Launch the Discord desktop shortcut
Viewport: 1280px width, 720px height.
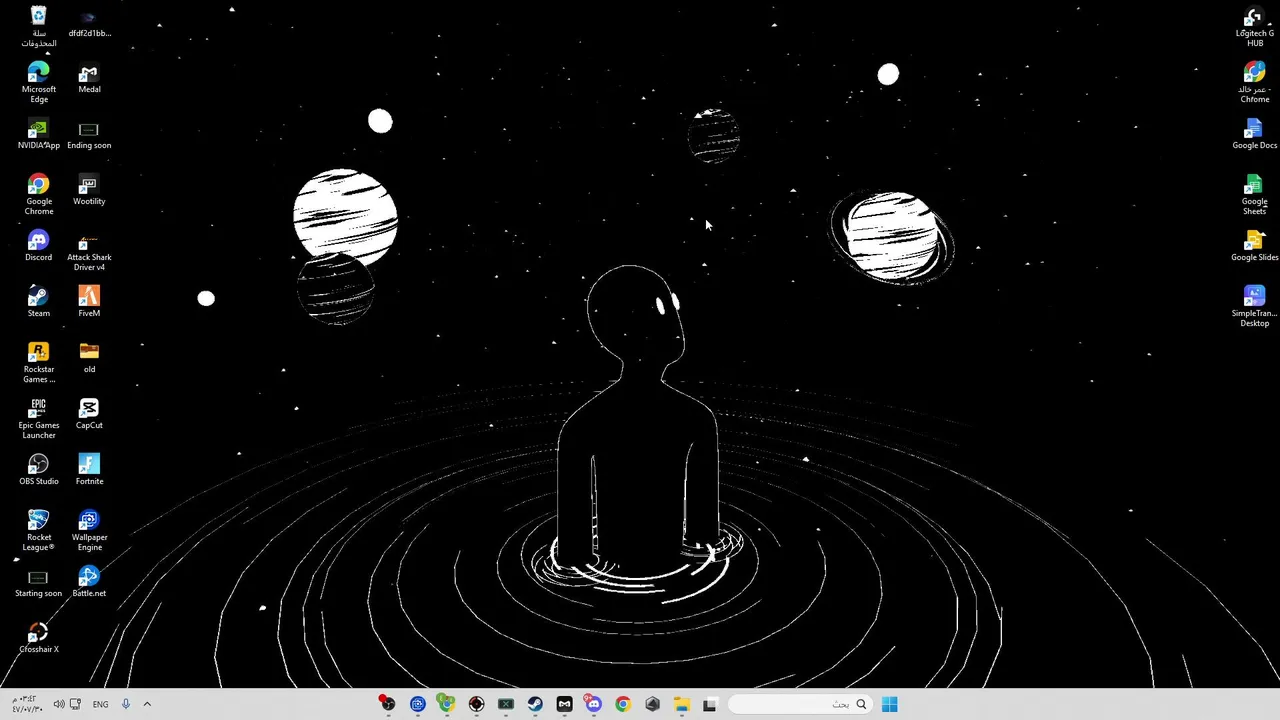point(38,247)
